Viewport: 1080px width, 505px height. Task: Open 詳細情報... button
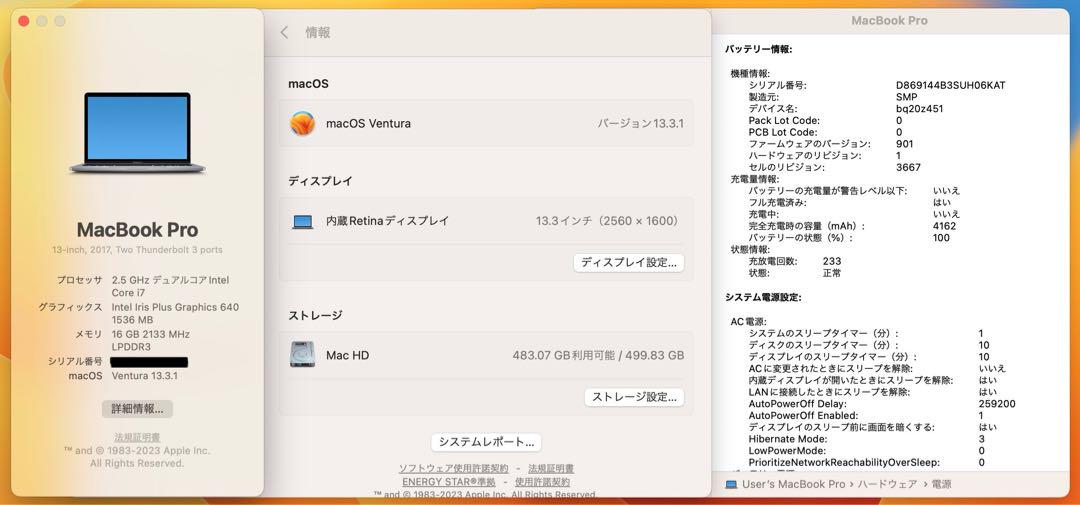pos(138,409)
